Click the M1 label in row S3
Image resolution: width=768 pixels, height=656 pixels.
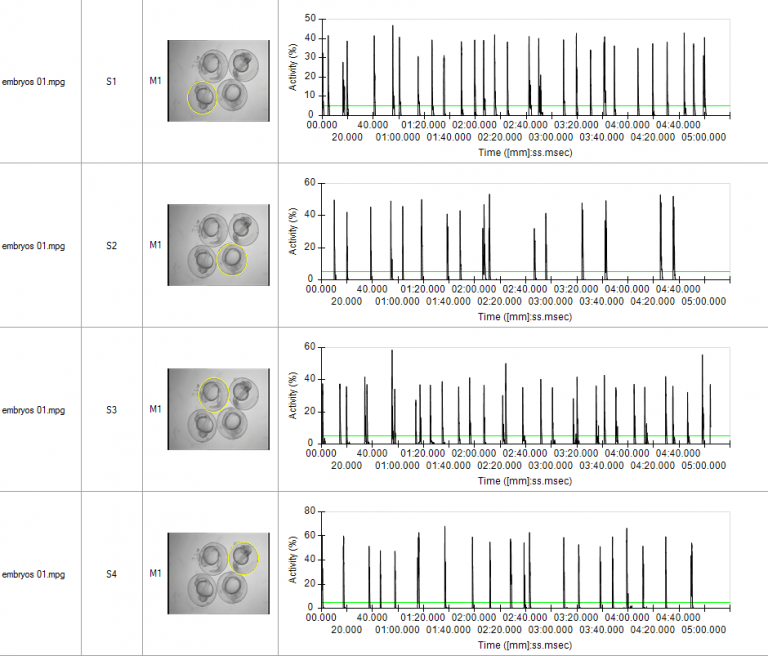(x=155, y=409)
